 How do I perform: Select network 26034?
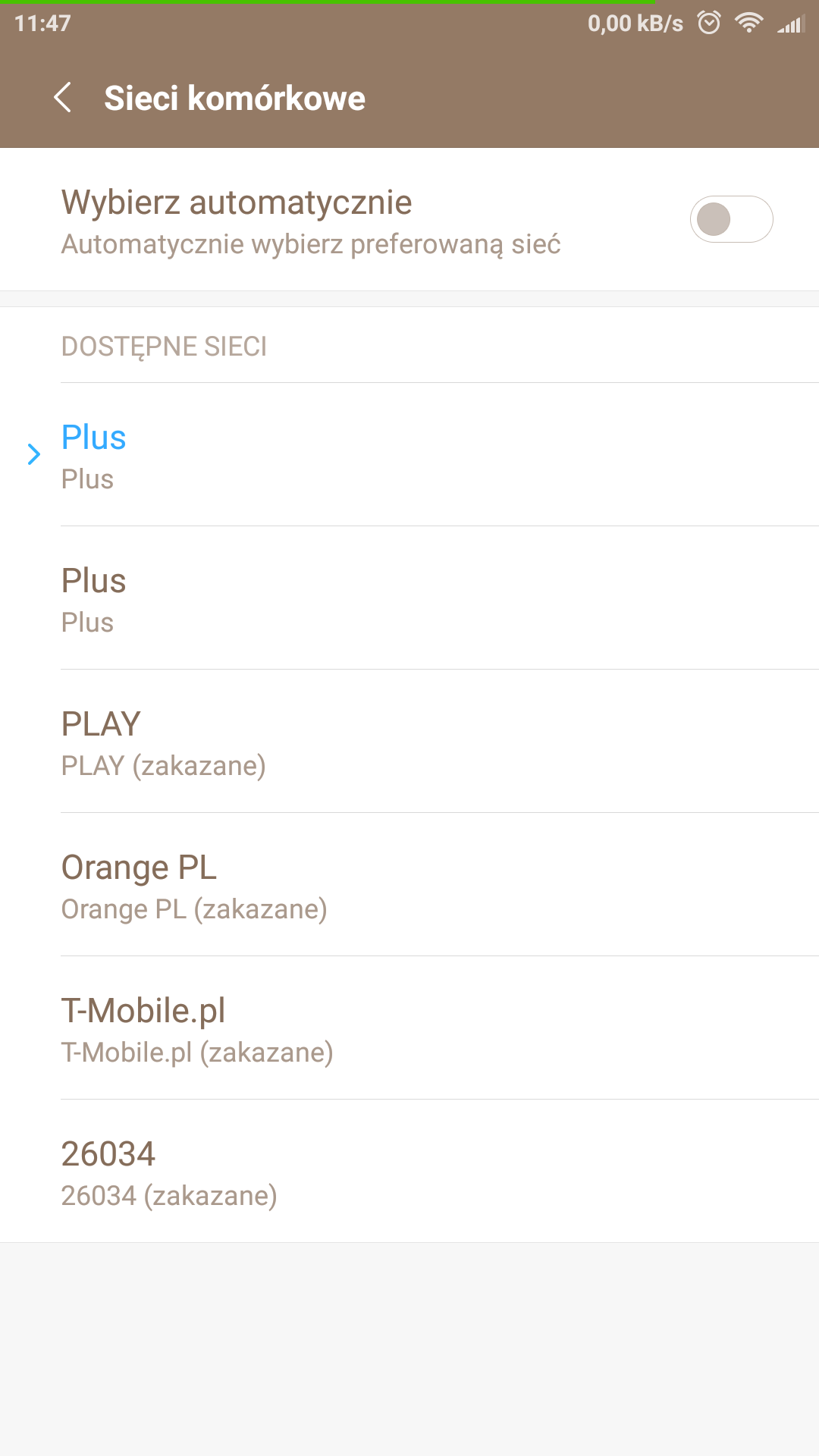coord(108,1154)
